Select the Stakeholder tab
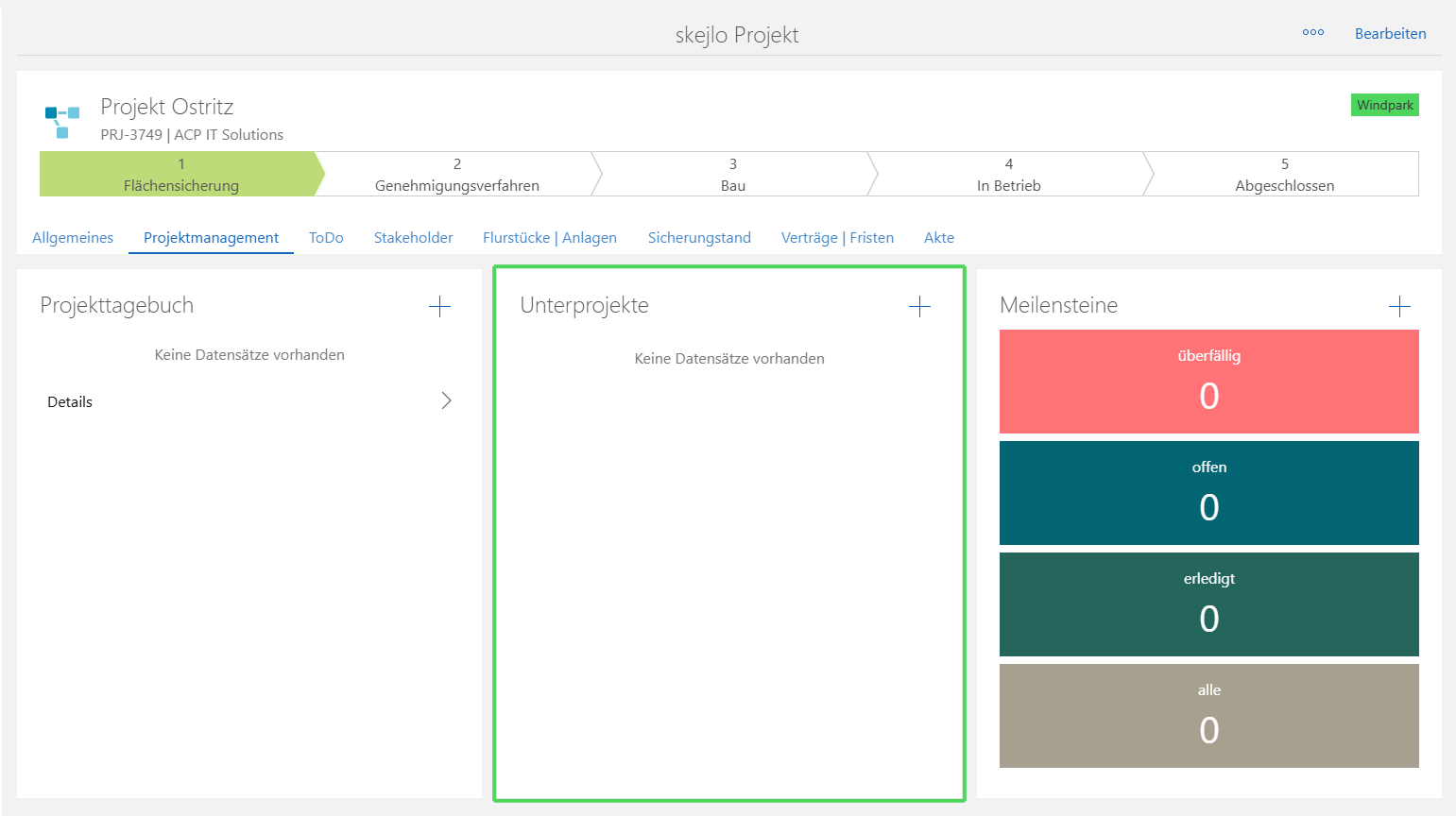The height and width of the screenshot is (816, 1456). (413, 238)
